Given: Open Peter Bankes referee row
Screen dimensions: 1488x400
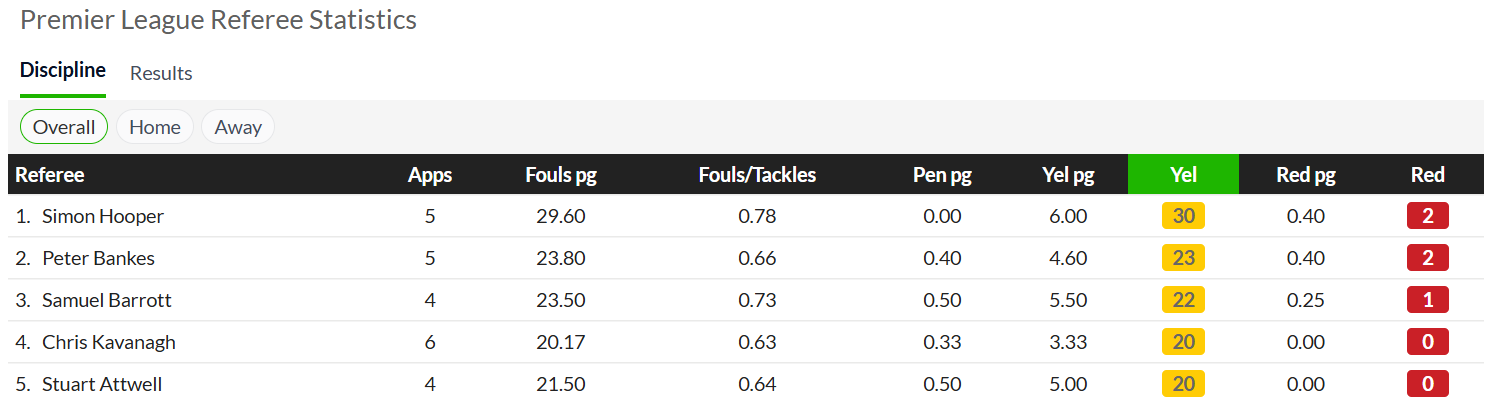Looking at the screenshot, I should [98, 258].
